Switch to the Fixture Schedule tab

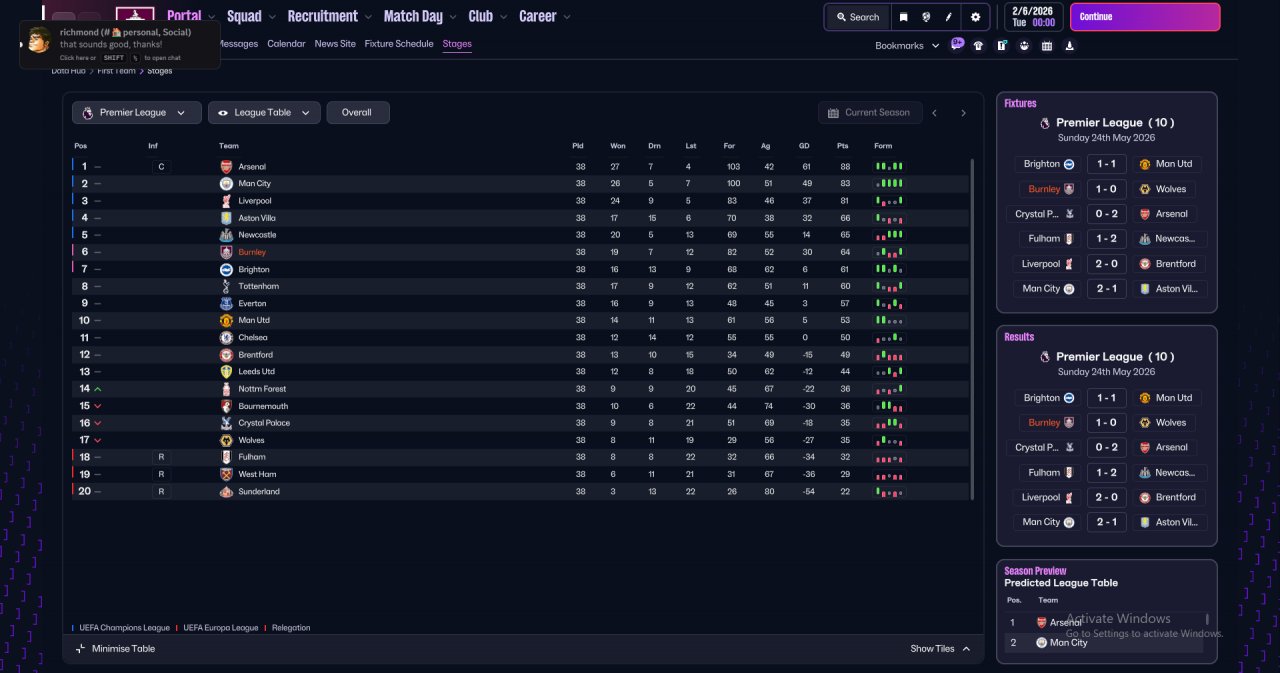[399, 44]
